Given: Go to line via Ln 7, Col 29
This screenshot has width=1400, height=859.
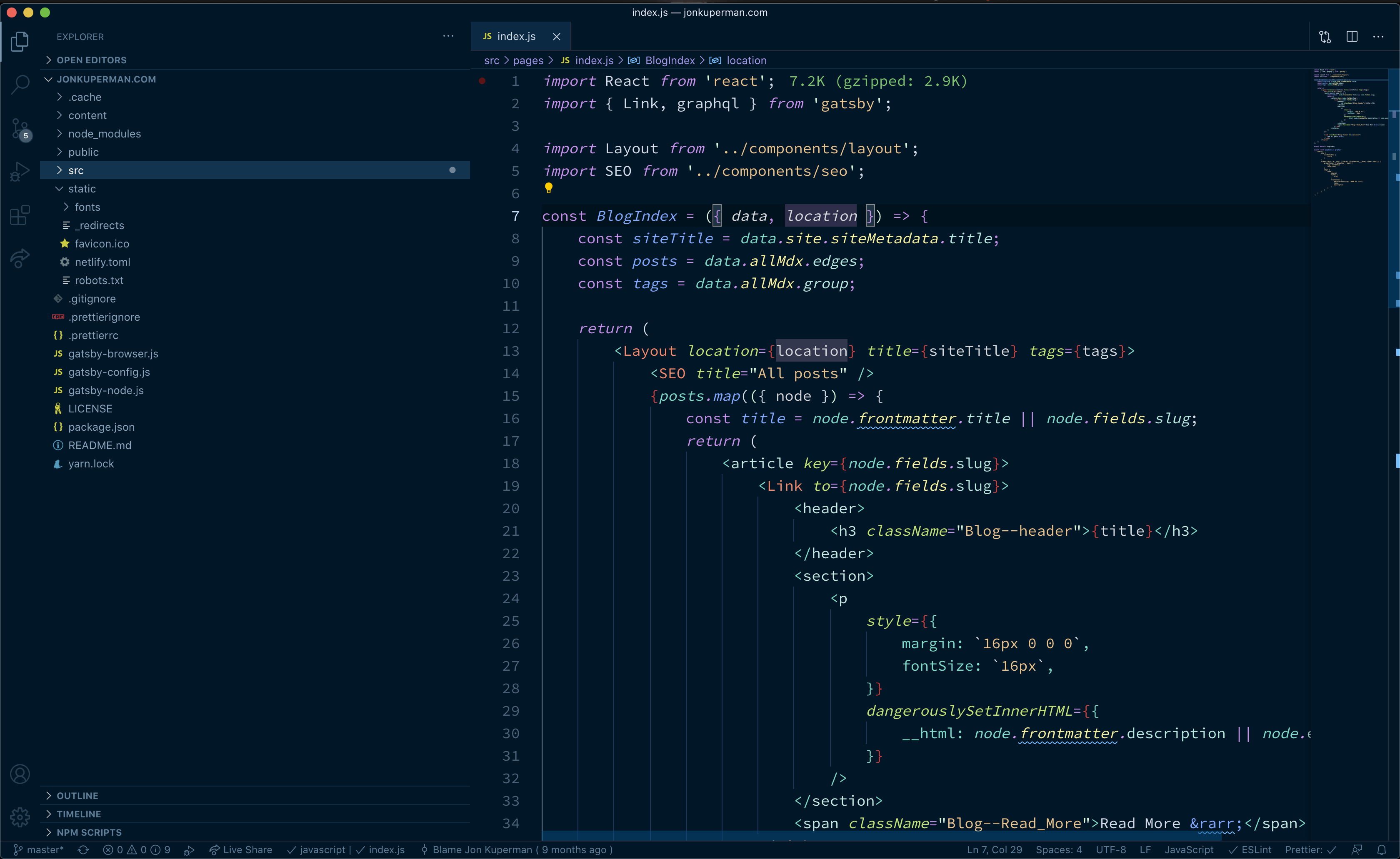Looking at the screenshot, I should click(994, 850).
